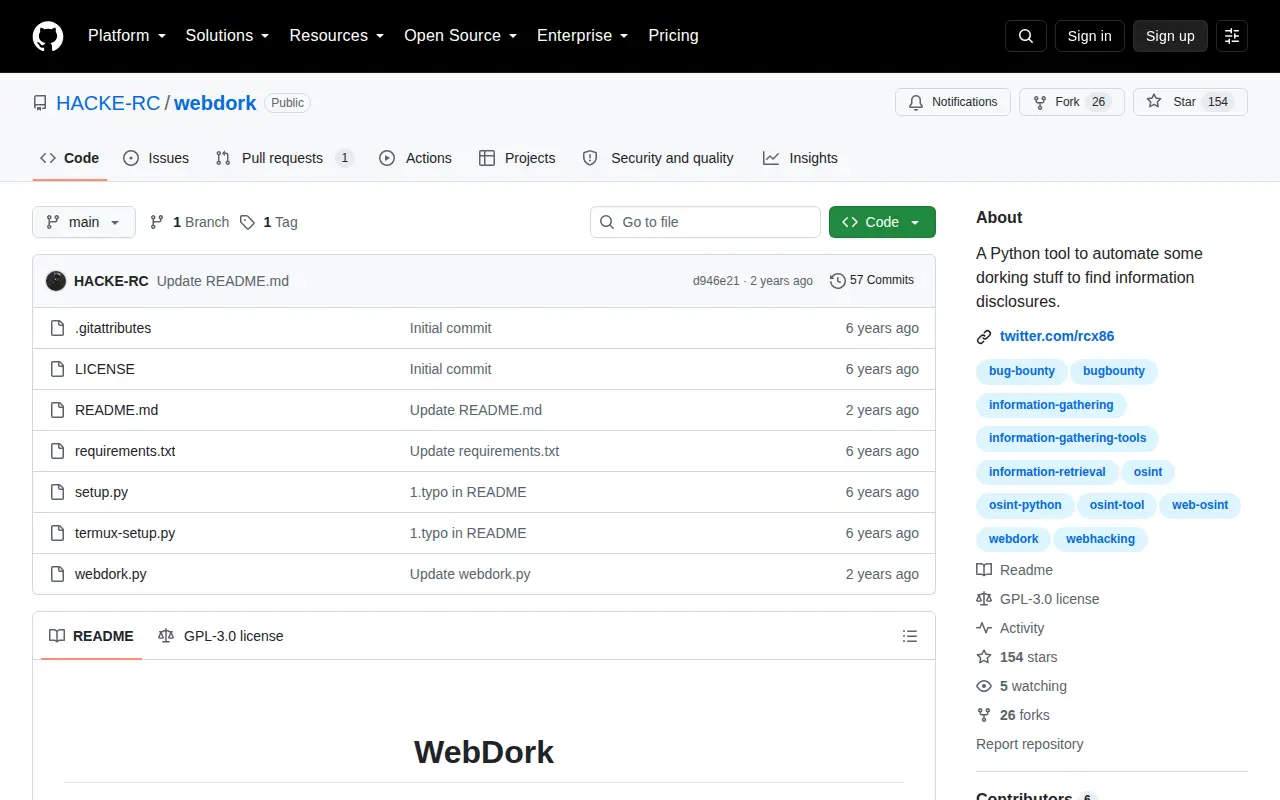Screen dimensions: 1280x800
Task: View 26 forks link
Action: click(1013, 715)
